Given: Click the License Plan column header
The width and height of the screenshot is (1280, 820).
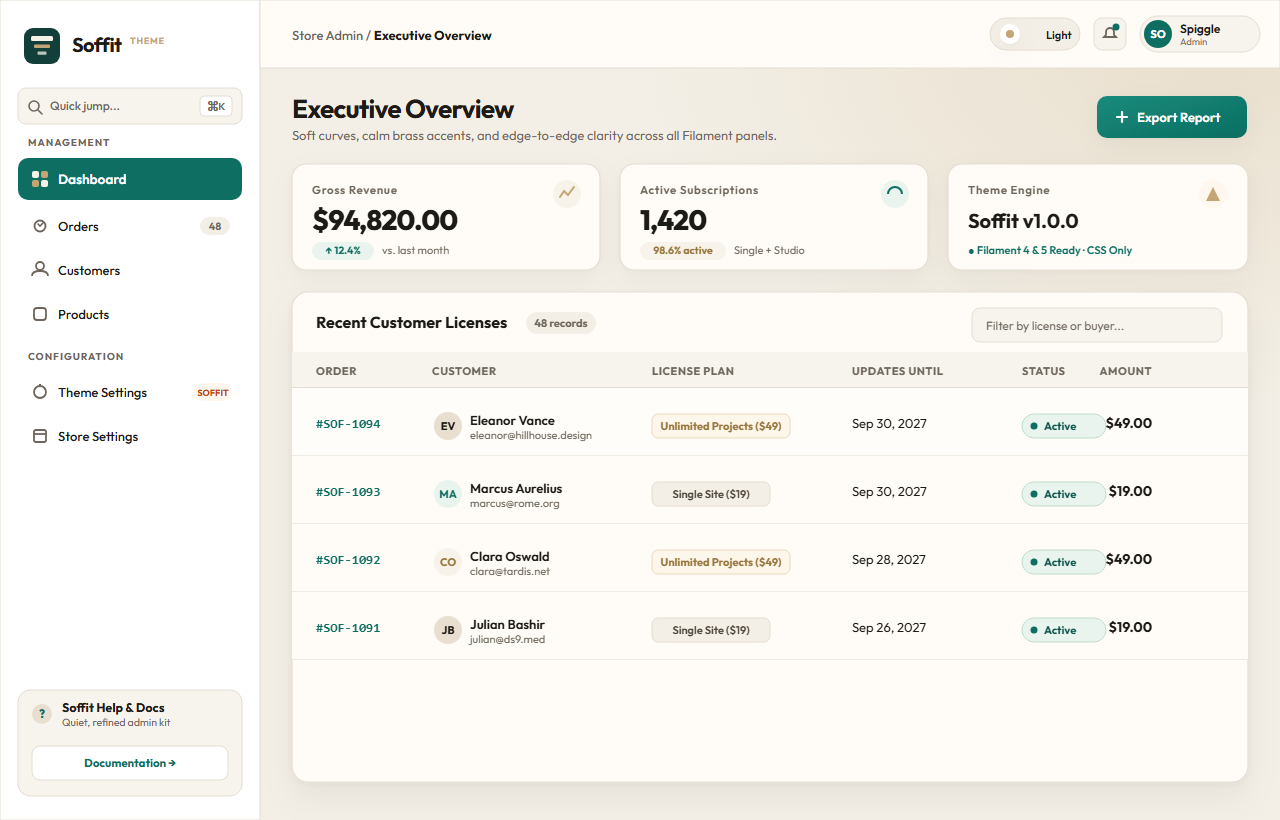Looking at the screenshot, I should [693, 371].
